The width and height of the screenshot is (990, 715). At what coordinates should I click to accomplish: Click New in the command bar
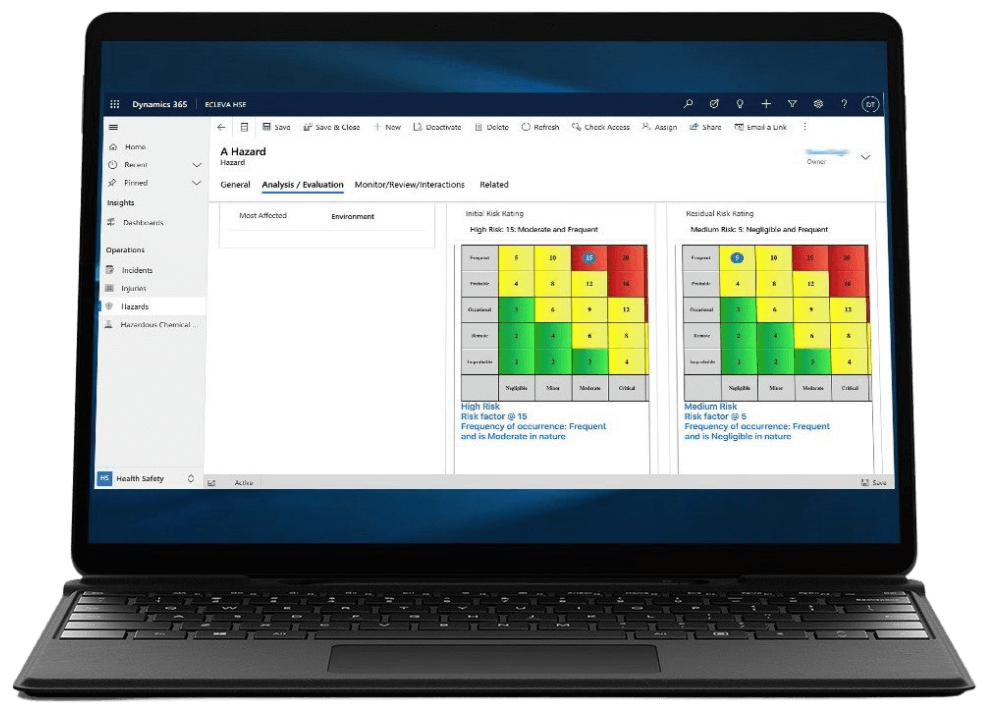pyautogui.click(x=387, y=127)
